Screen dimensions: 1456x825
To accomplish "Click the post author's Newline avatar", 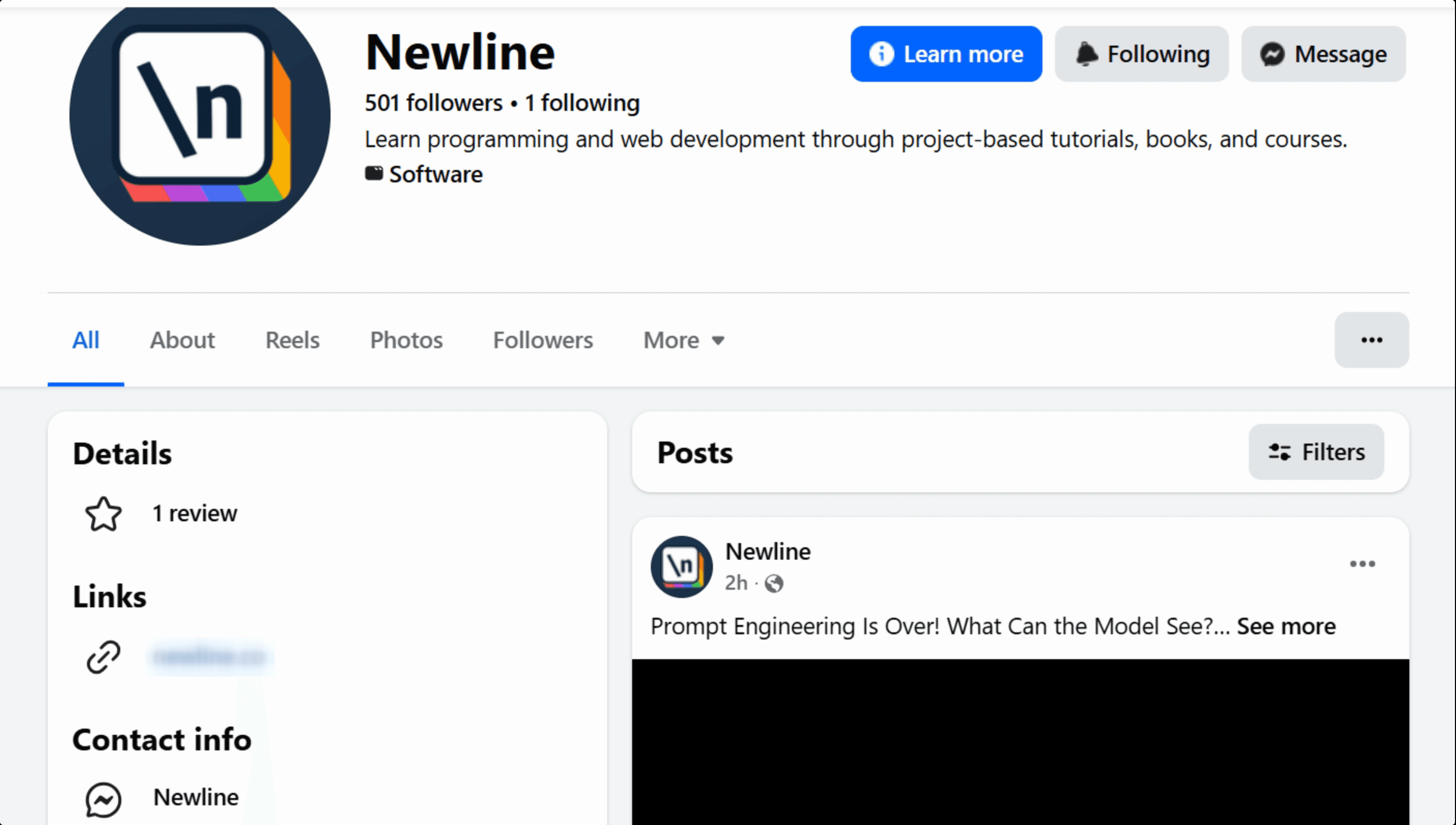I will coord(681,566).
